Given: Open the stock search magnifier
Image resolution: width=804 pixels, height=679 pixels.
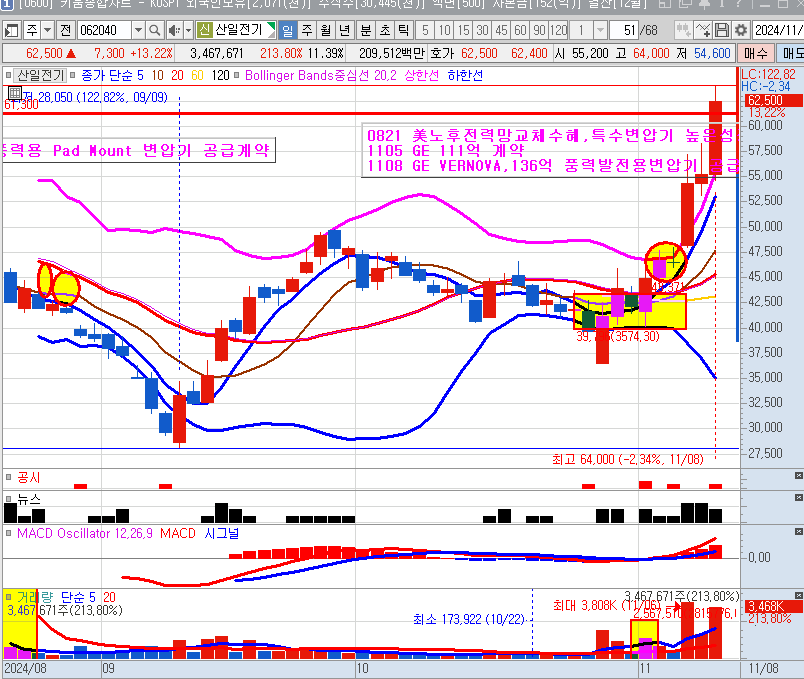Looking at the screenshot, I should (x=154, y=30).
